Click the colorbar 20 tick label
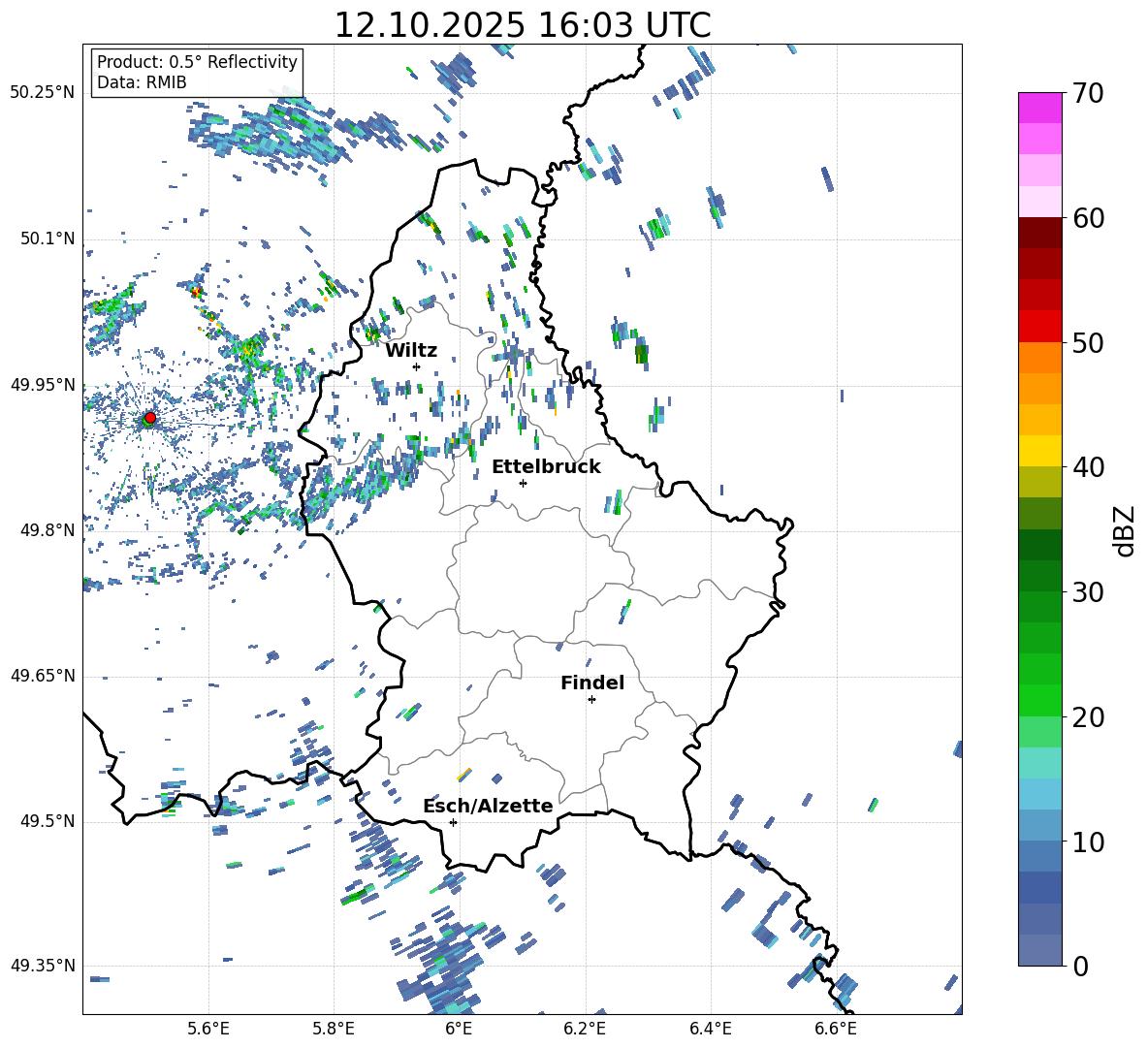 (1088, 717)
